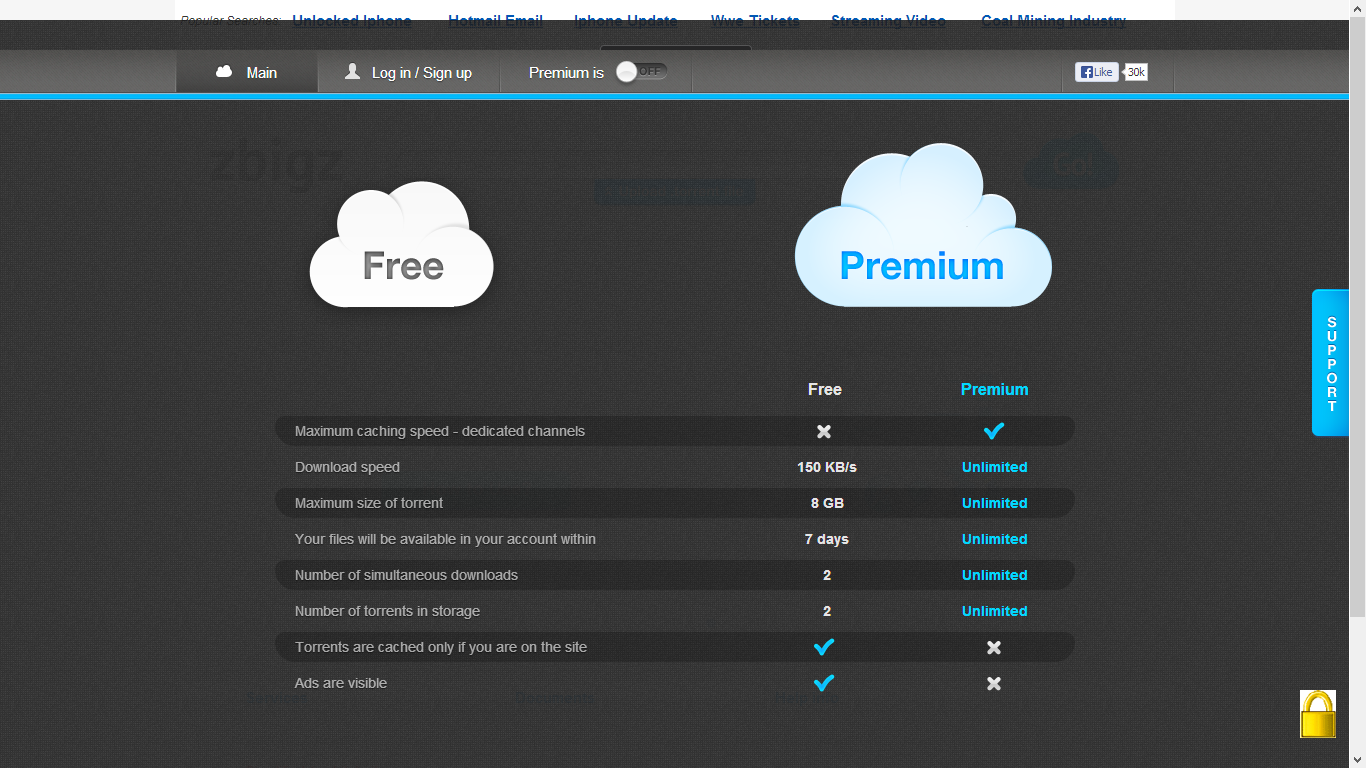Click the Free column header
Screen dimensions: 1366x768
pyautogui.click(x=825, y=389)
